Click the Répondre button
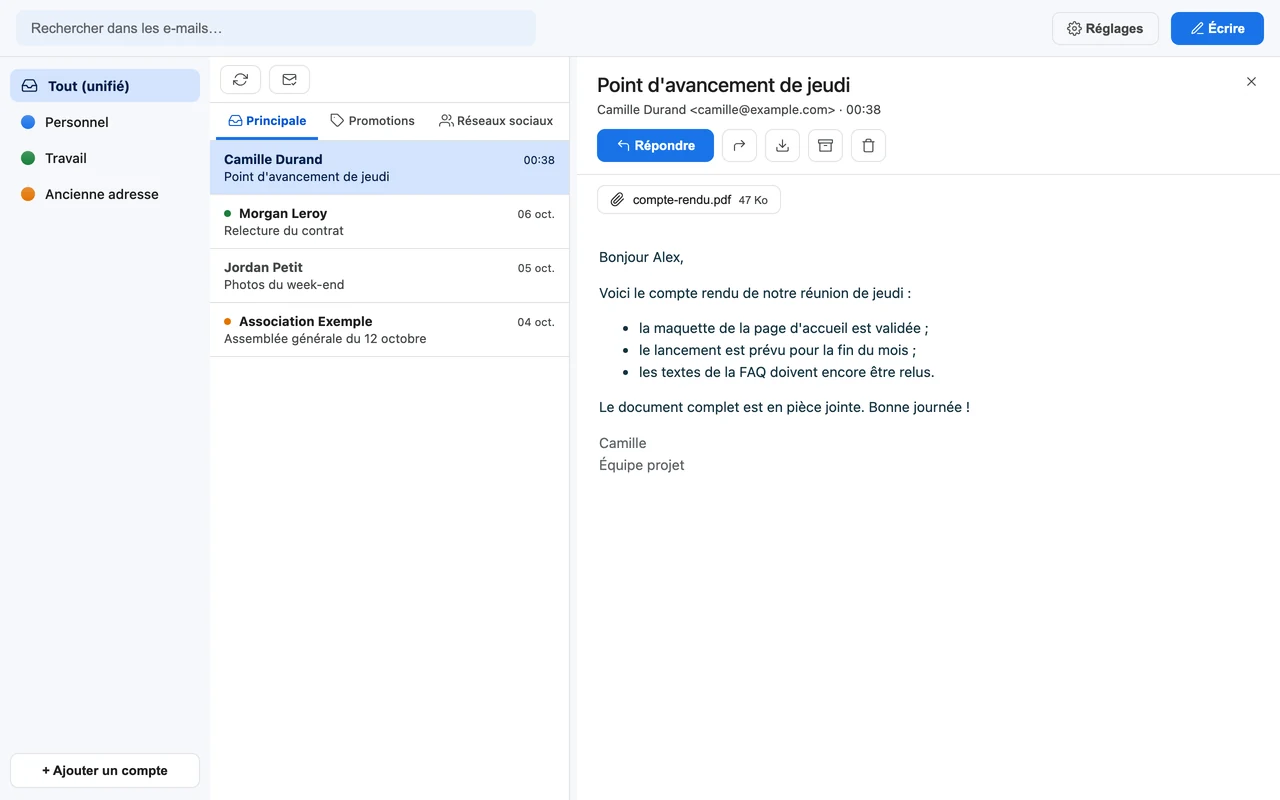 point(655,146)
